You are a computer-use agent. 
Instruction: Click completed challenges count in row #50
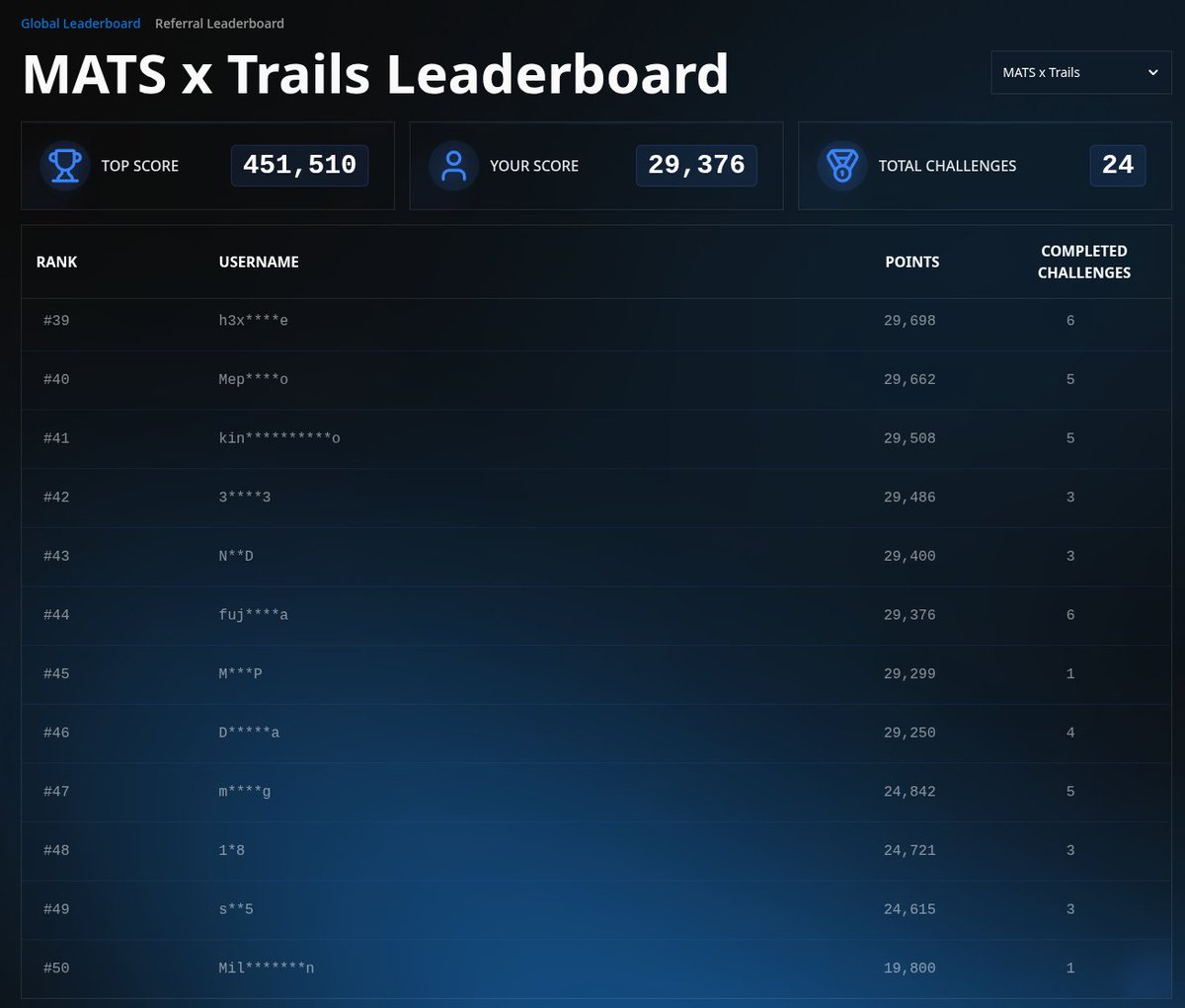1070,969
